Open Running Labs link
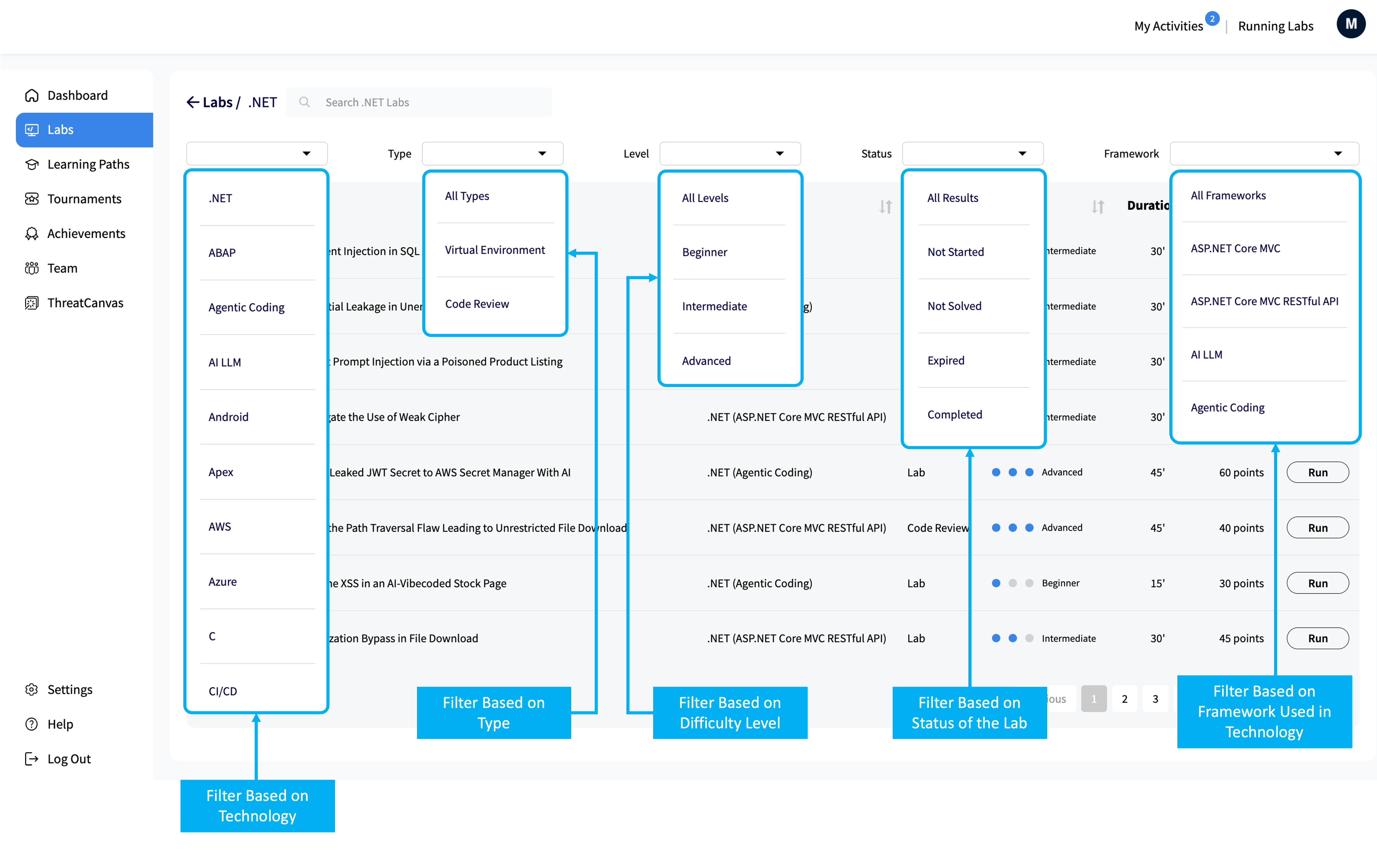The height and width of the screenshot is (868, 1377). tap(1275, 26)
